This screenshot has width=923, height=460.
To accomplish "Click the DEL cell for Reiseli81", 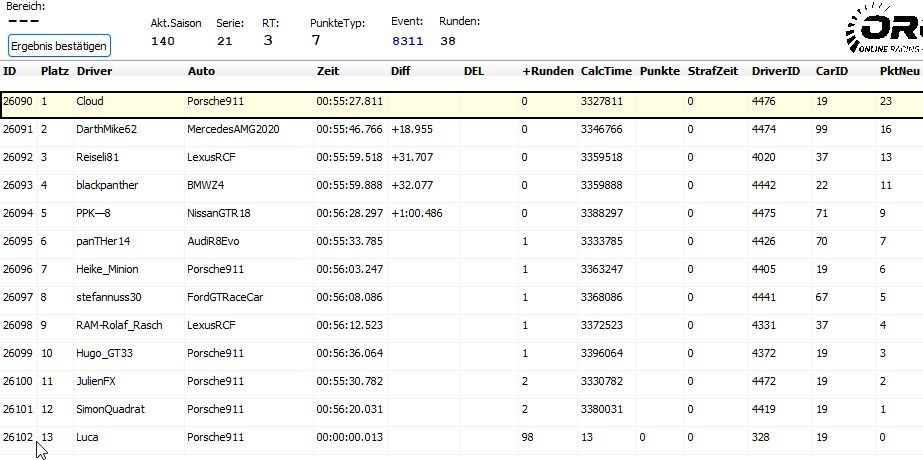I will 487,157.
